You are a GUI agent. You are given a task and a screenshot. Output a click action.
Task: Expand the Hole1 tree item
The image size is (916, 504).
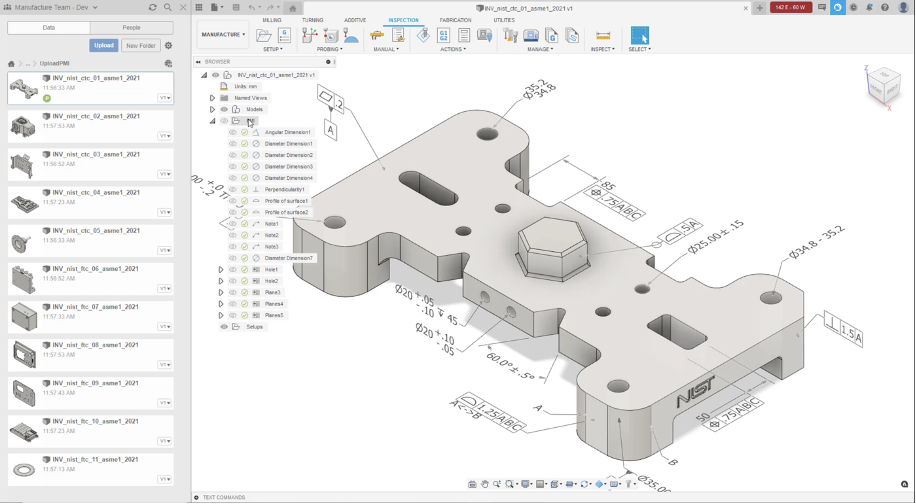coord(221,270)
